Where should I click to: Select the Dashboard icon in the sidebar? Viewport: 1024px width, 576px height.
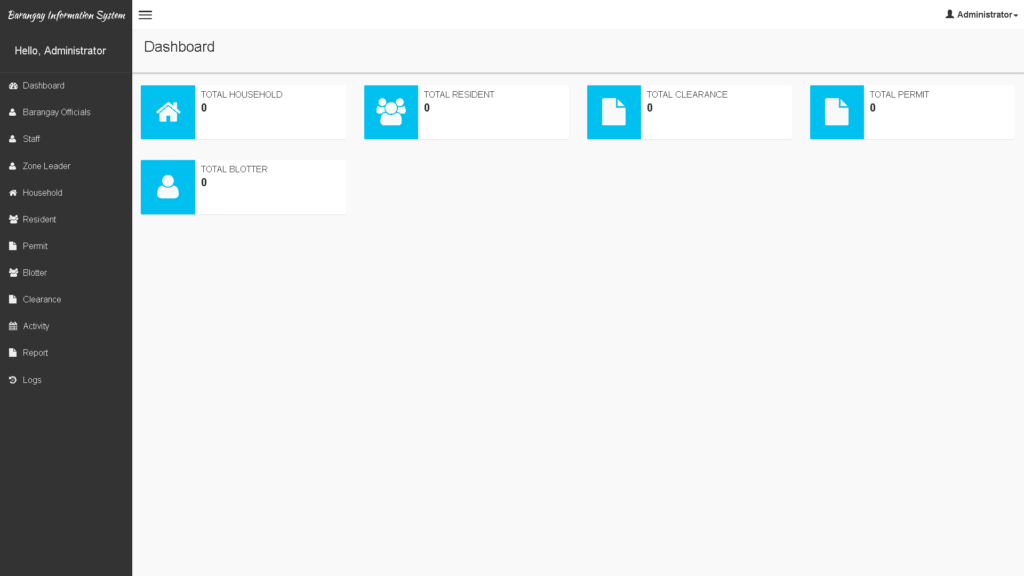[x=12, y=85]
